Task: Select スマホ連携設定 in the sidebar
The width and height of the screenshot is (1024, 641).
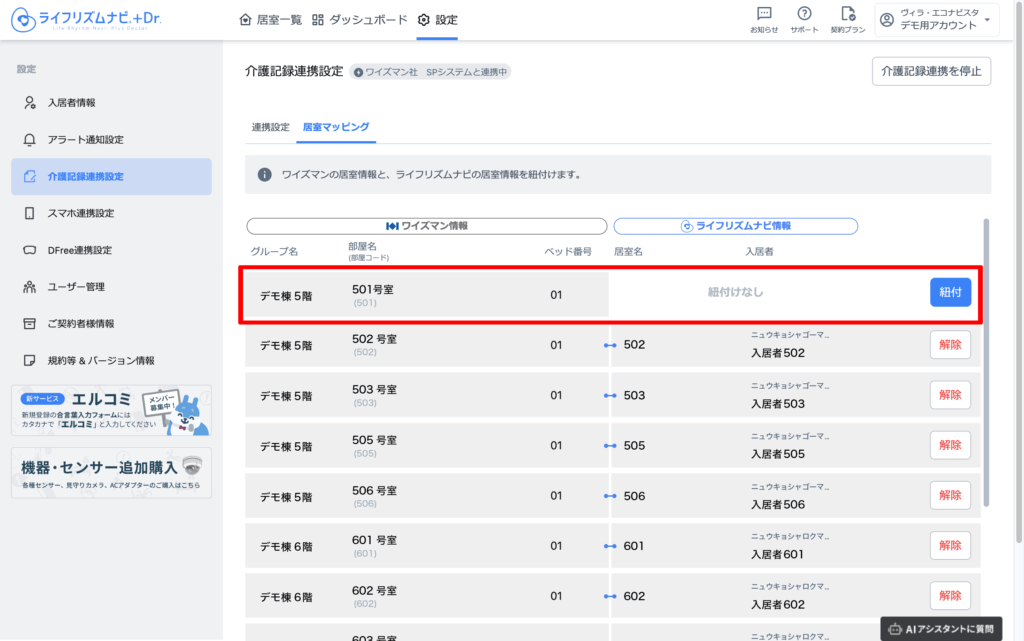Action: click(x=81, y=214)
